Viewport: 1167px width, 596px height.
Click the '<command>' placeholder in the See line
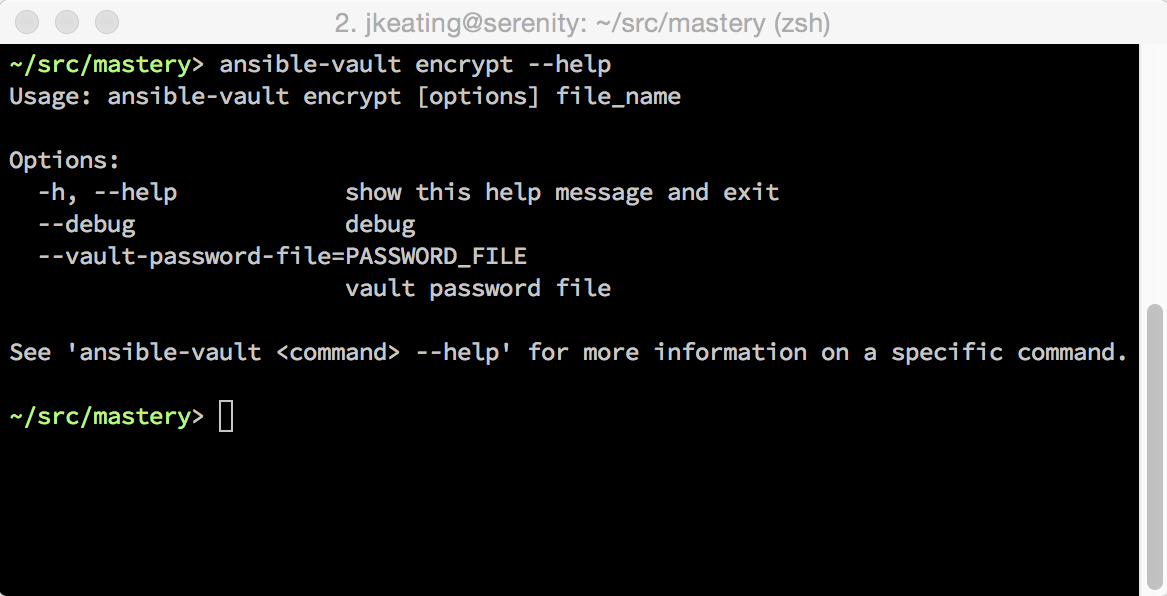[338, 353]
